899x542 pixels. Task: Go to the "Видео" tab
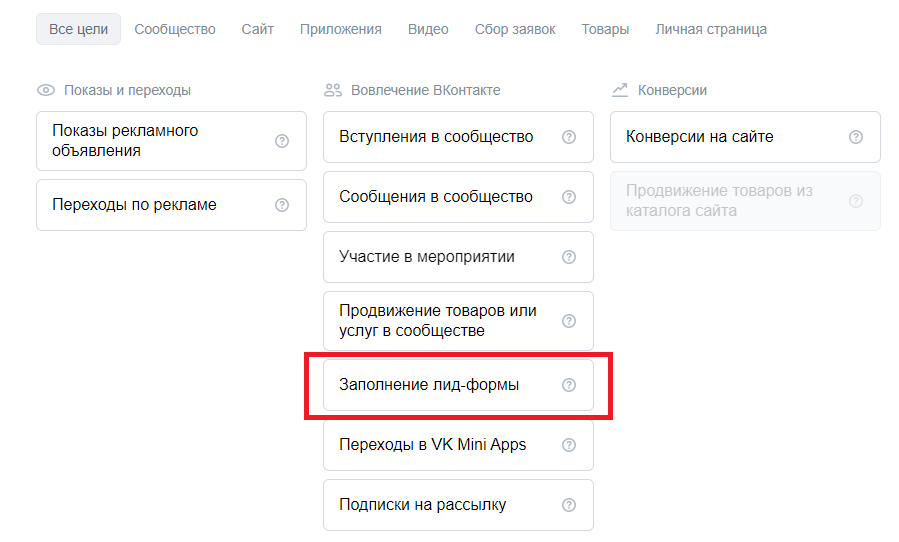coord(428,29)
